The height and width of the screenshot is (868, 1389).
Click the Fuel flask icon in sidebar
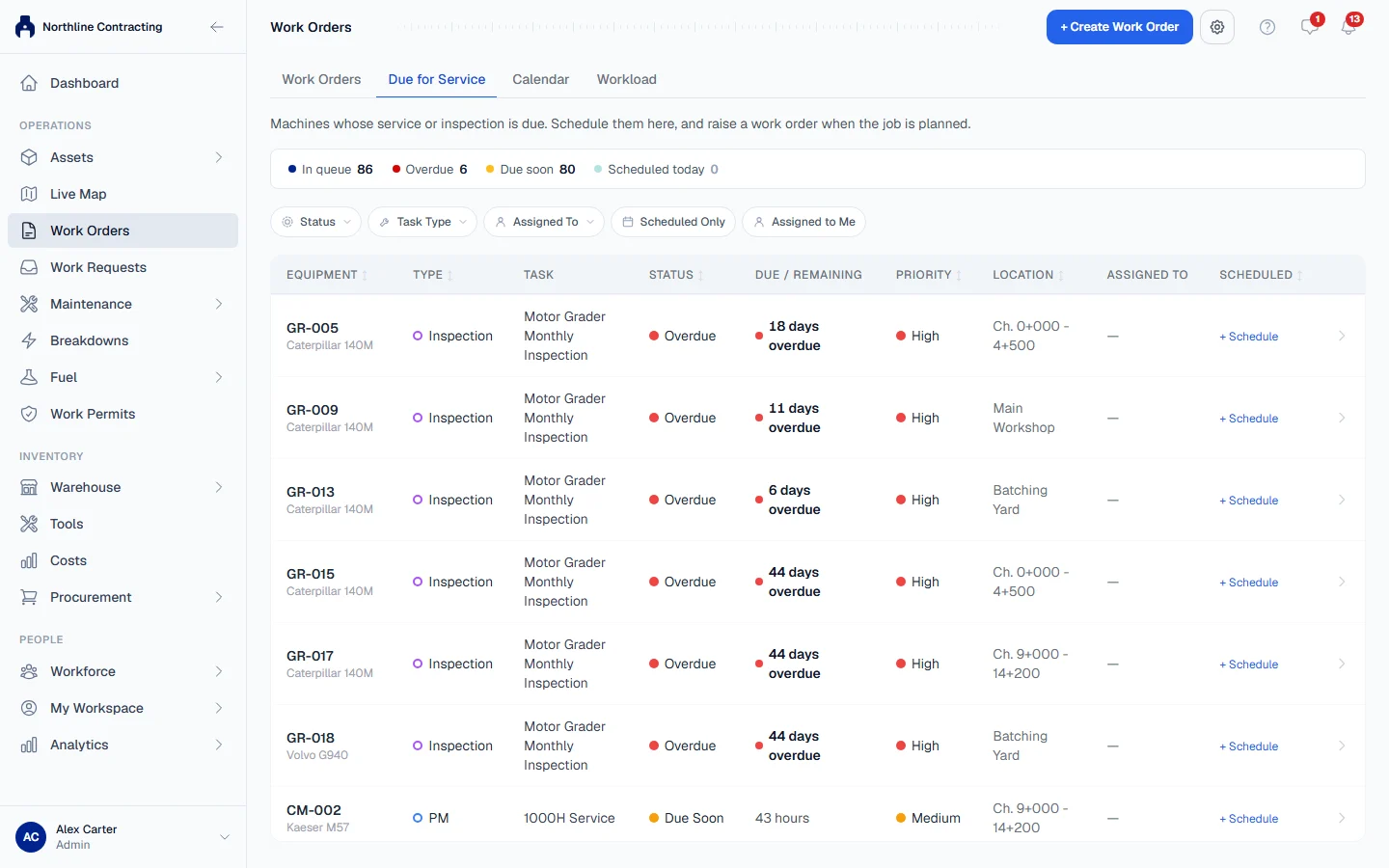tap(29, 377)
